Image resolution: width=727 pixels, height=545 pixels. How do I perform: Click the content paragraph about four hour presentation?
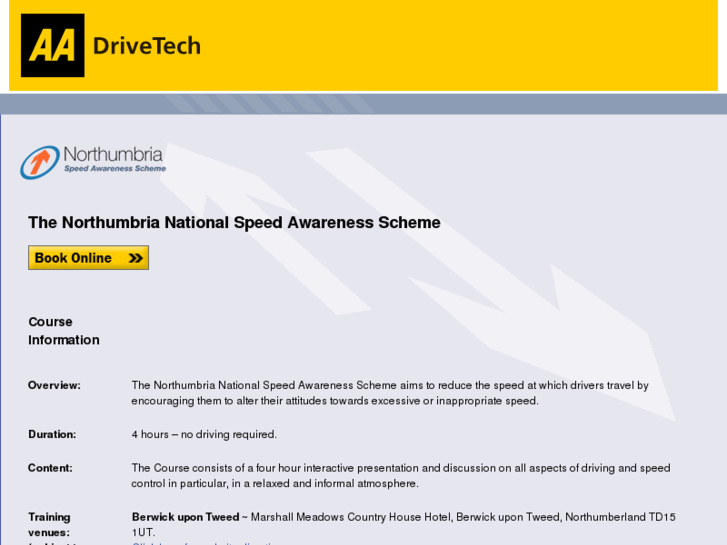click(x=401, y=475)
